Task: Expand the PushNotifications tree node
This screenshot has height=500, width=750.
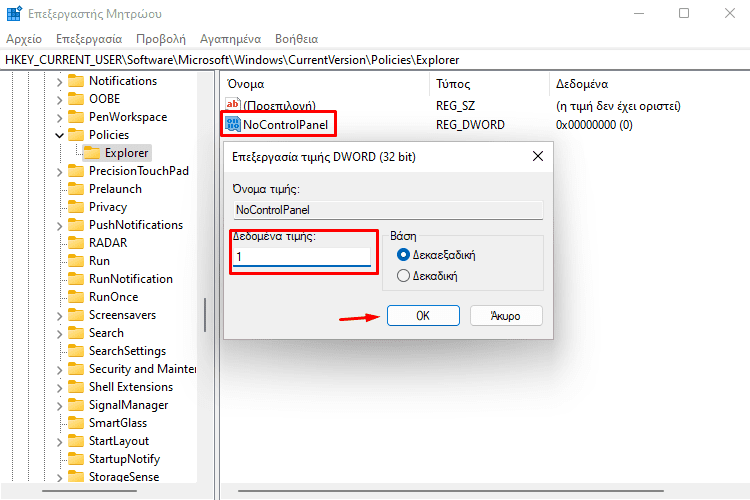Action: point(59,226)
